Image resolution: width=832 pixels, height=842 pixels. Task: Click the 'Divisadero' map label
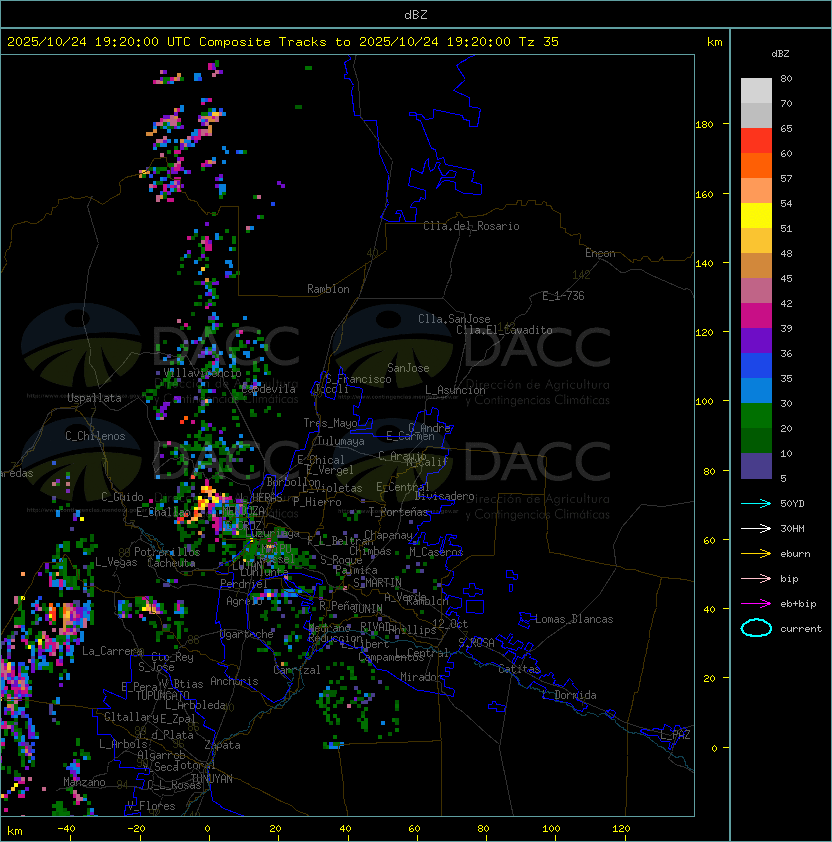[445, 496]
